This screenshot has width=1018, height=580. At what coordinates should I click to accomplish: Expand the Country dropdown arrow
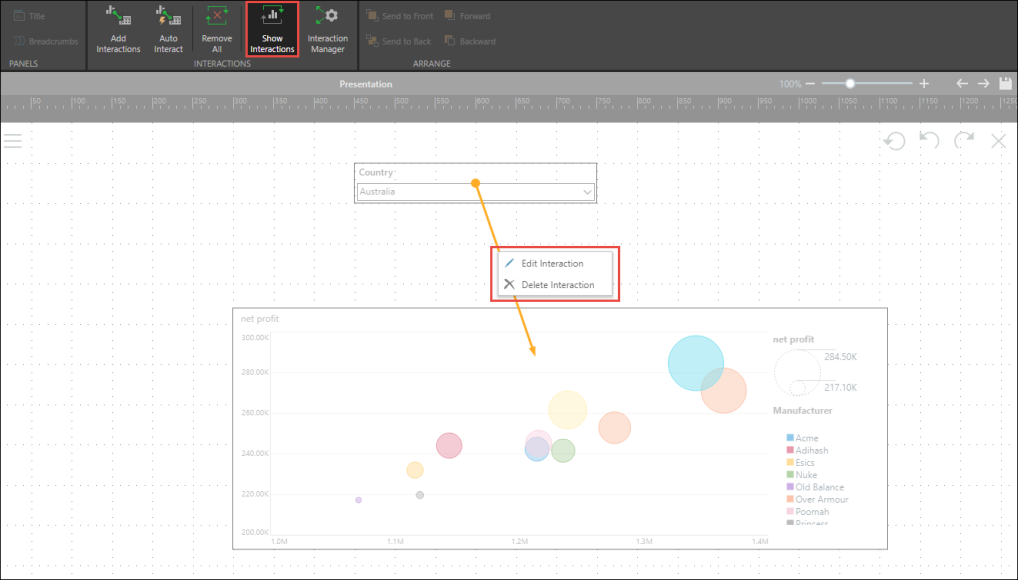588,192
